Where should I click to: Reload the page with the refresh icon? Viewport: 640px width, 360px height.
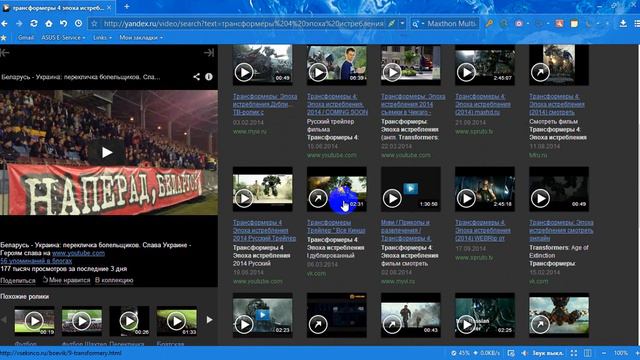34,24
